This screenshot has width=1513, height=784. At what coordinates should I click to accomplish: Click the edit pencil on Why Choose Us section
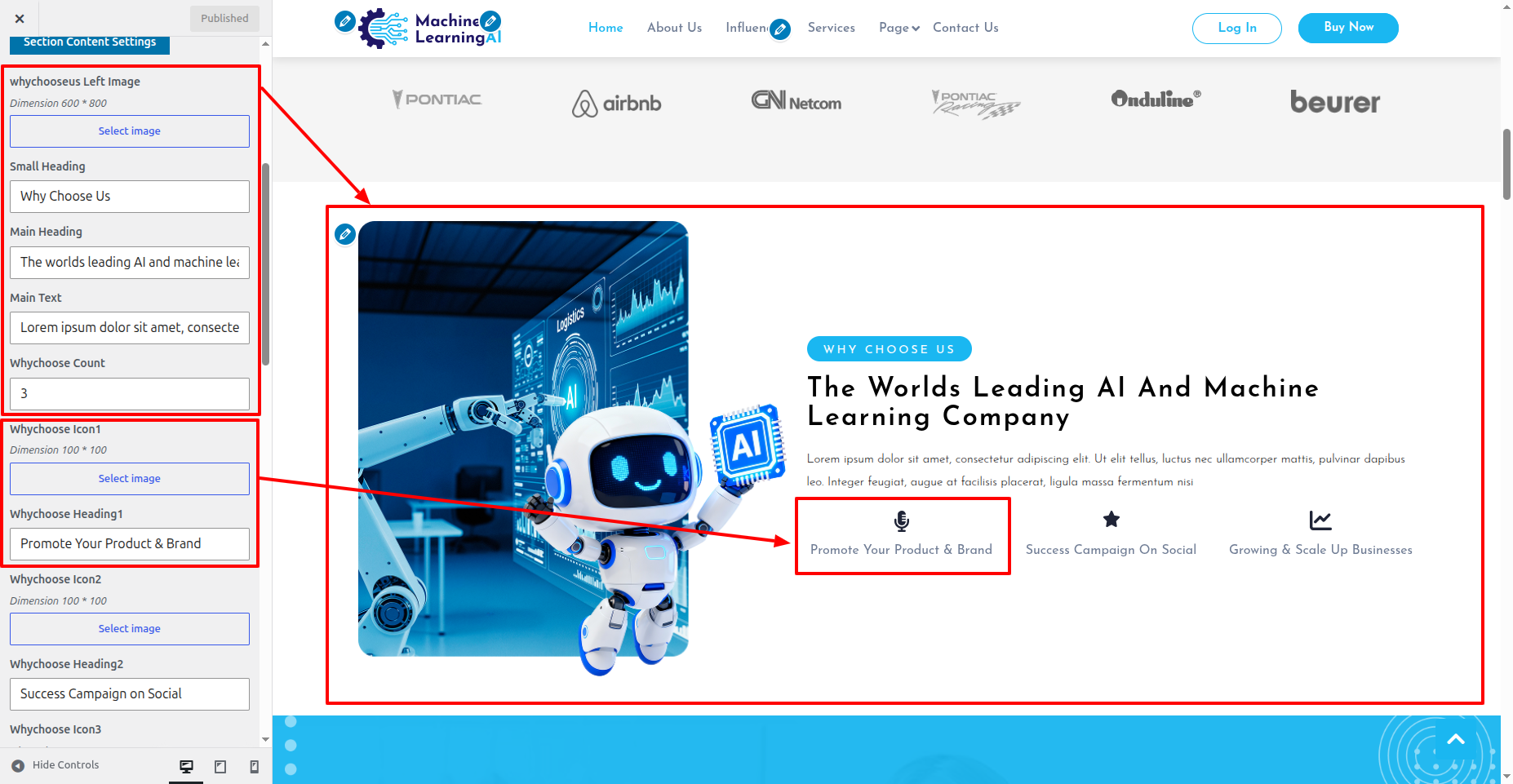coord(345,235)
